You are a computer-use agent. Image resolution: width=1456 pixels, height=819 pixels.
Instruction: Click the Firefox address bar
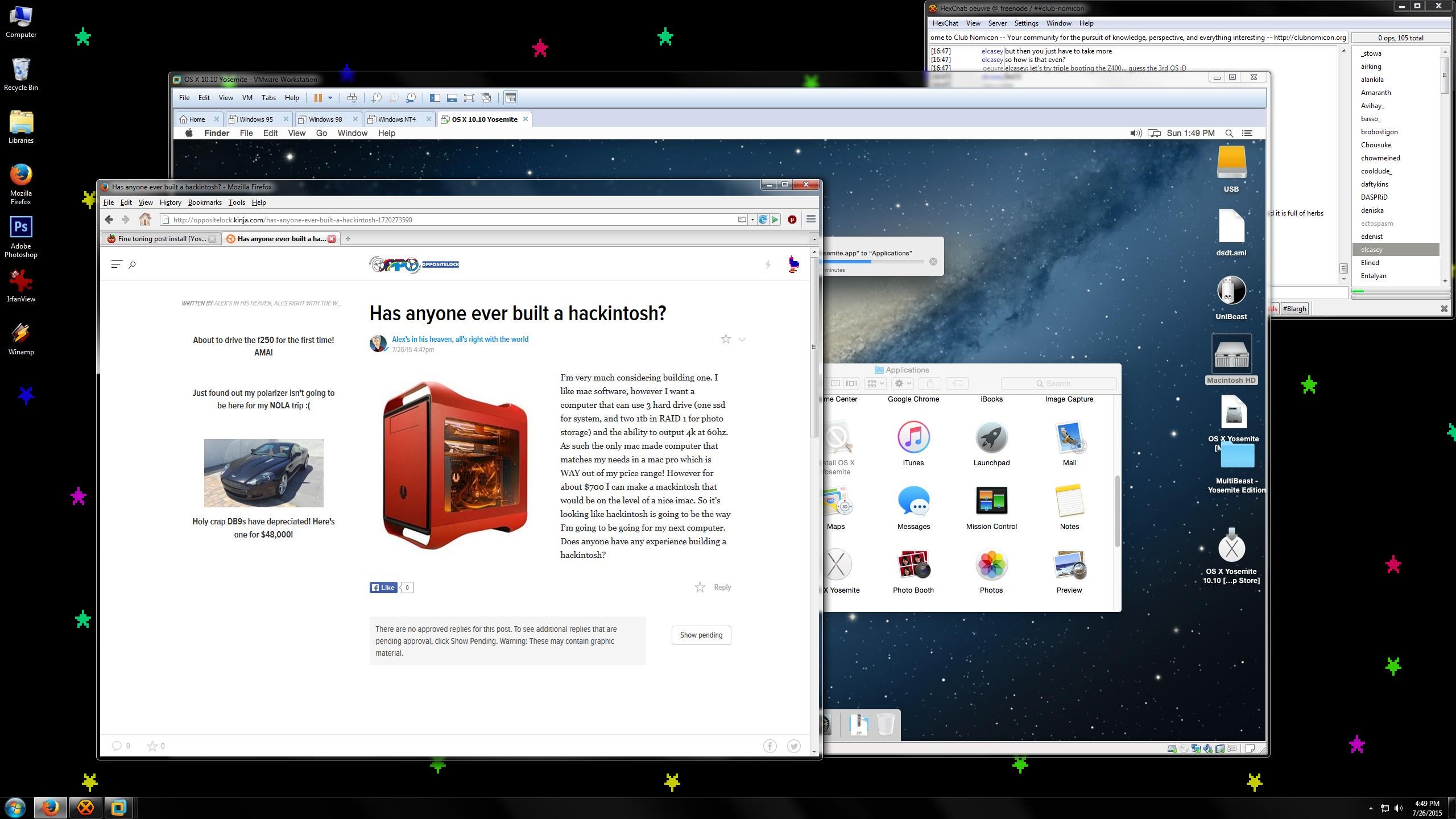pos(449,220)
